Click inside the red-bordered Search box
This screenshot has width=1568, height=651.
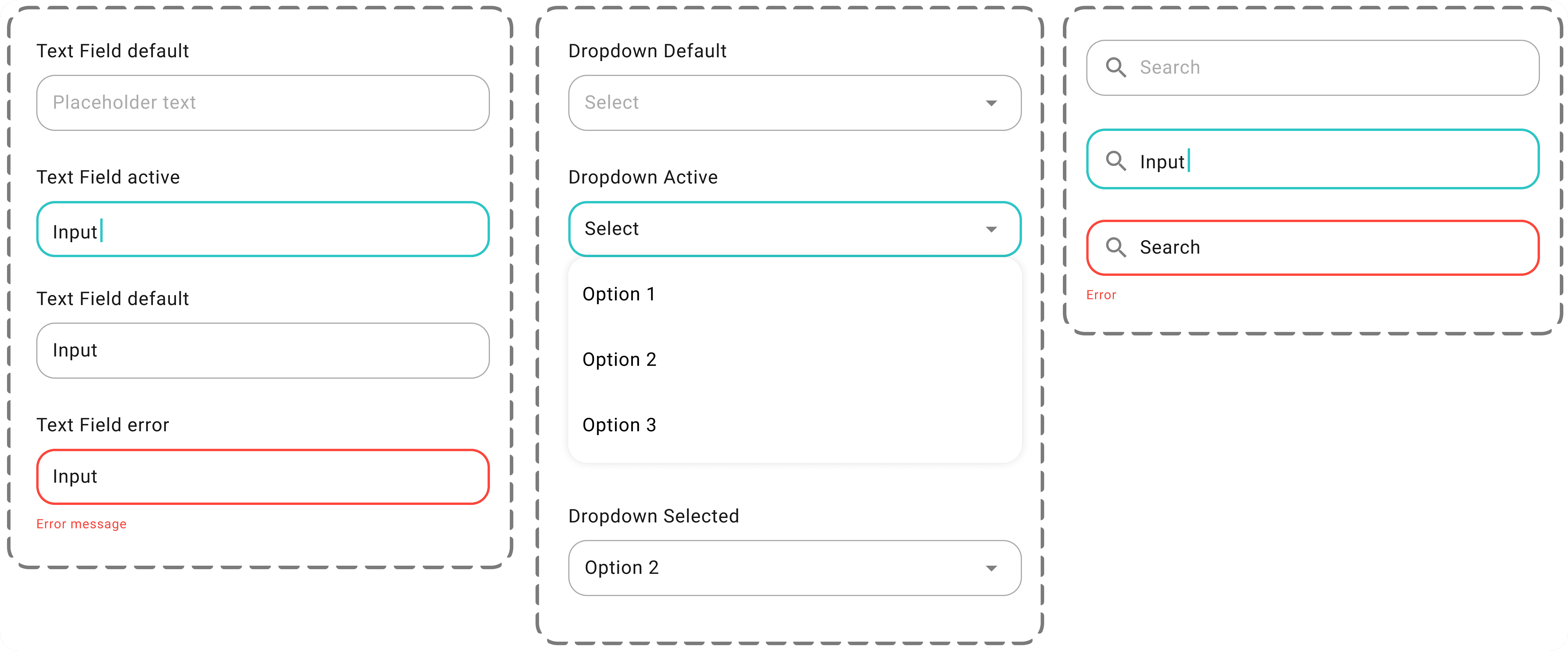pos(1313,247)
